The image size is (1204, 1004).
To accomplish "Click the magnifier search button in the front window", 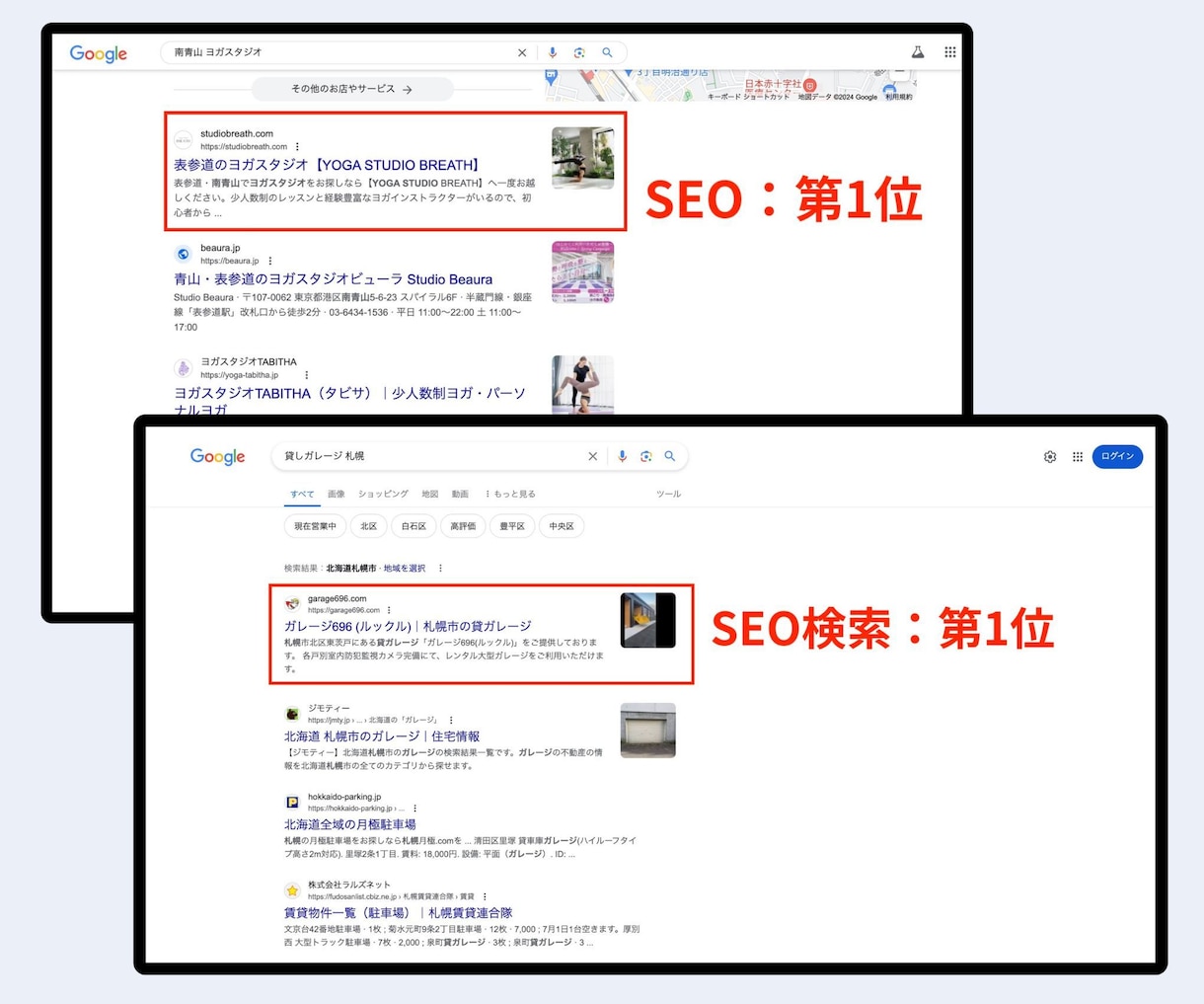I will [x=669, y=456].
